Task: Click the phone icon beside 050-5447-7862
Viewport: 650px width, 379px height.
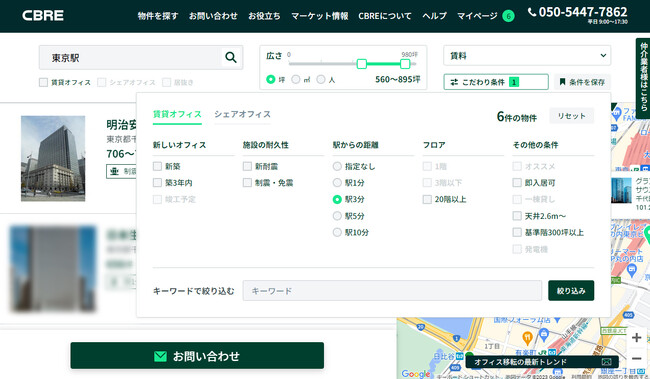Action: [532, 12]
